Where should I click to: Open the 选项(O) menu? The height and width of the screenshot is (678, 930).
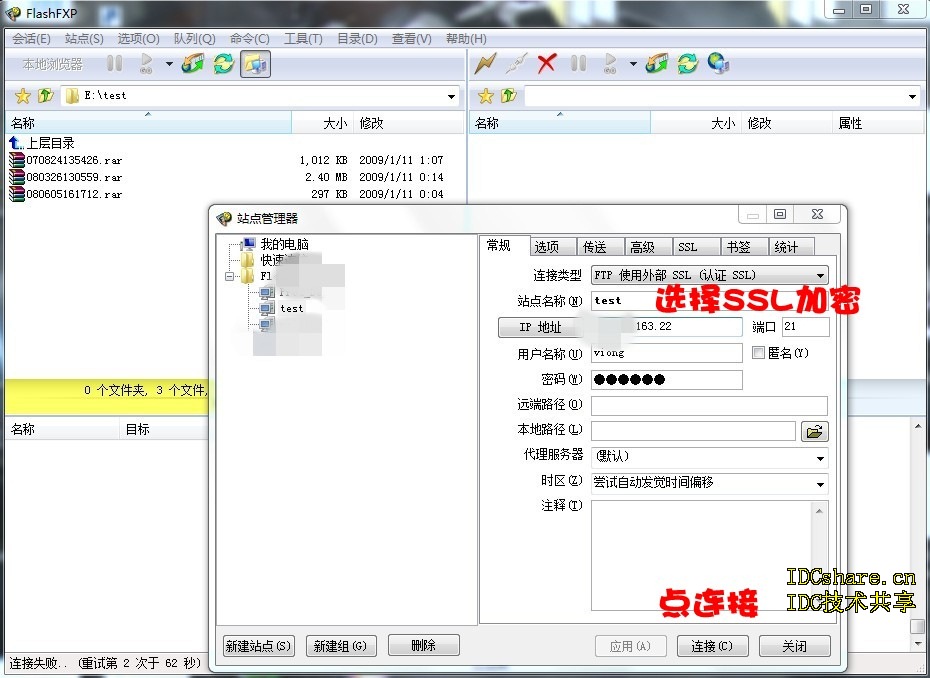[138, 39]
